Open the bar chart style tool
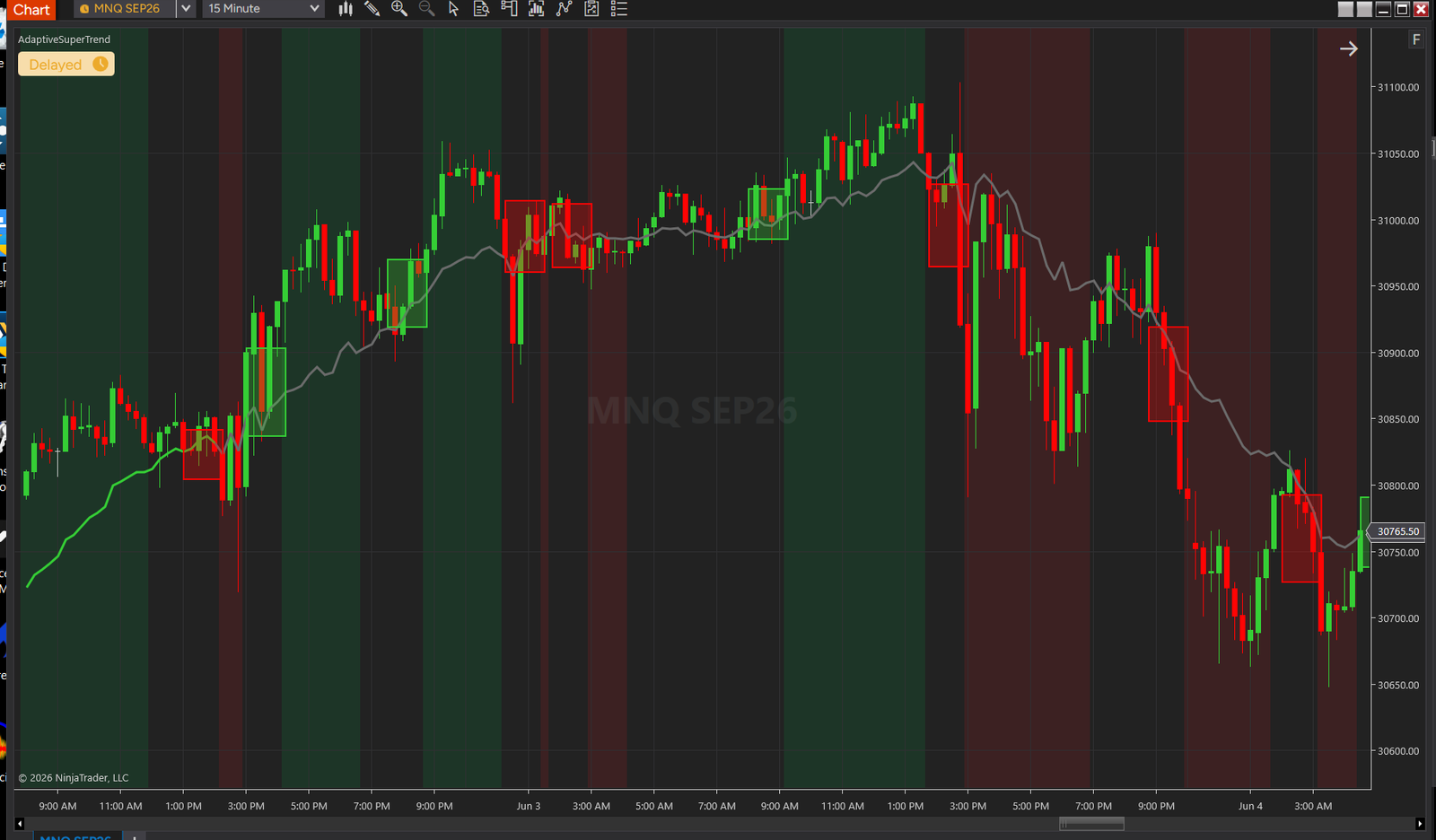 pos(346,9)
